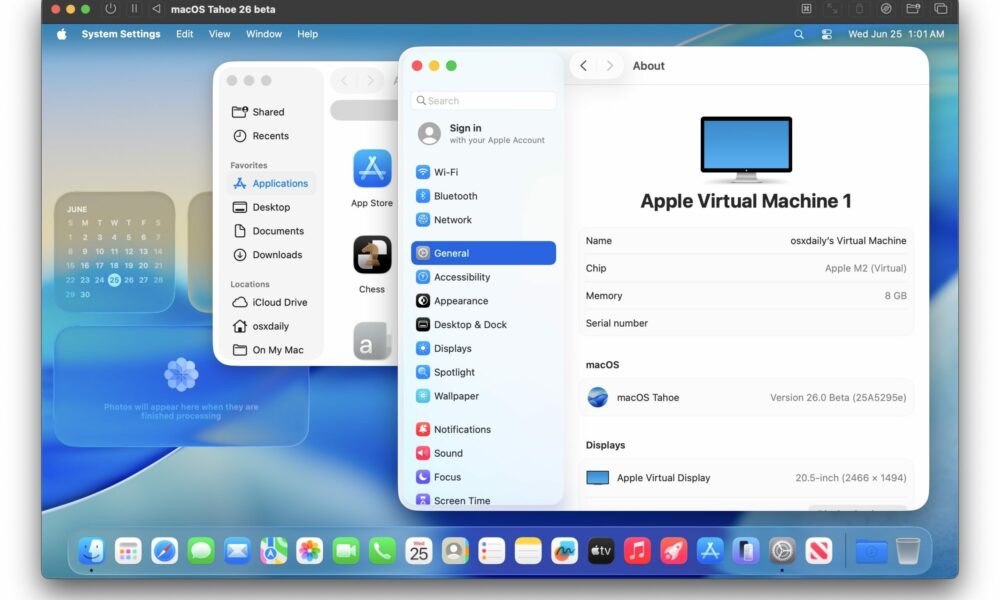This screenshot has height=600, width=1000.
Task: Open FaceTime from the Dock
Action: [346, 551]
